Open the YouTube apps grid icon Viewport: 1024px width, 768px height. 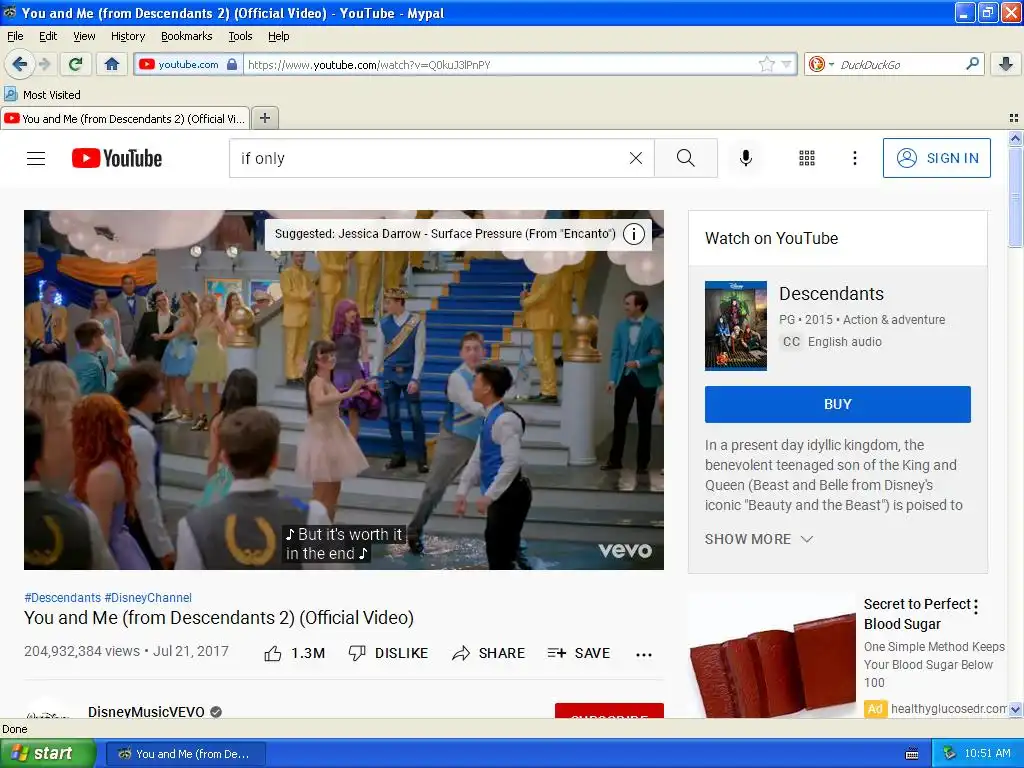pos(807,158)
